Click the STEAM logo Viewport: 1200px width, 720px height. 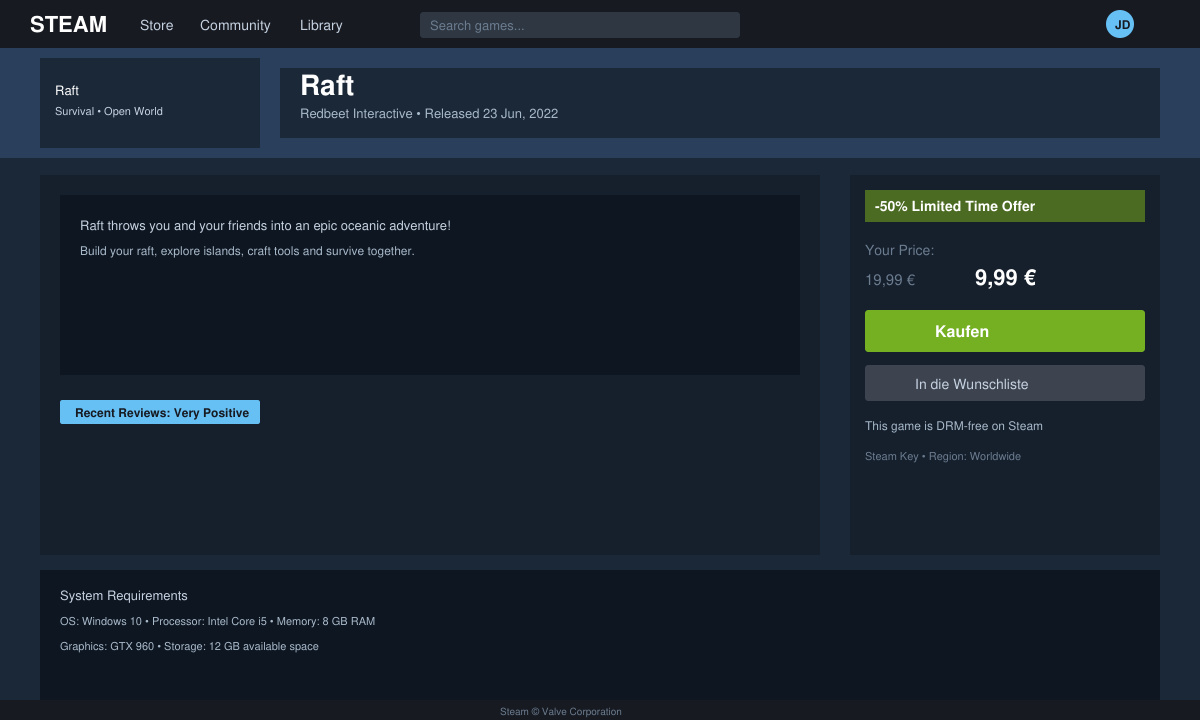[x=68, y=25]
